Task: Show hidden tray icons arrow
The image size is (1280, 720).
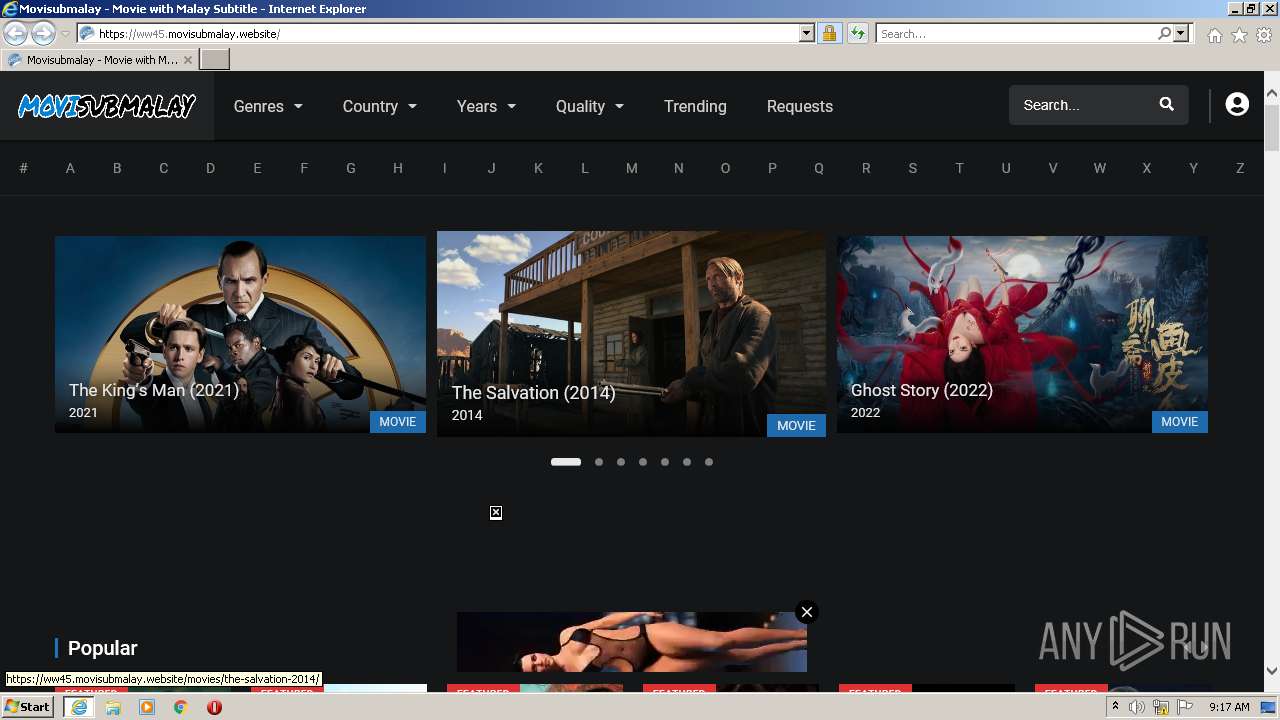Action: tap(1115, 707)
